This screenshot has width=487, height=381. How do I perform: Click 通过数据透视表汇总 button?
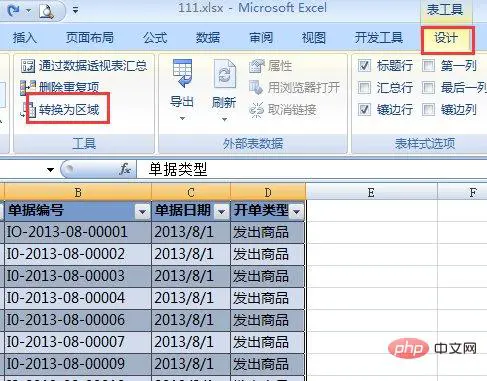click(93, 66)
